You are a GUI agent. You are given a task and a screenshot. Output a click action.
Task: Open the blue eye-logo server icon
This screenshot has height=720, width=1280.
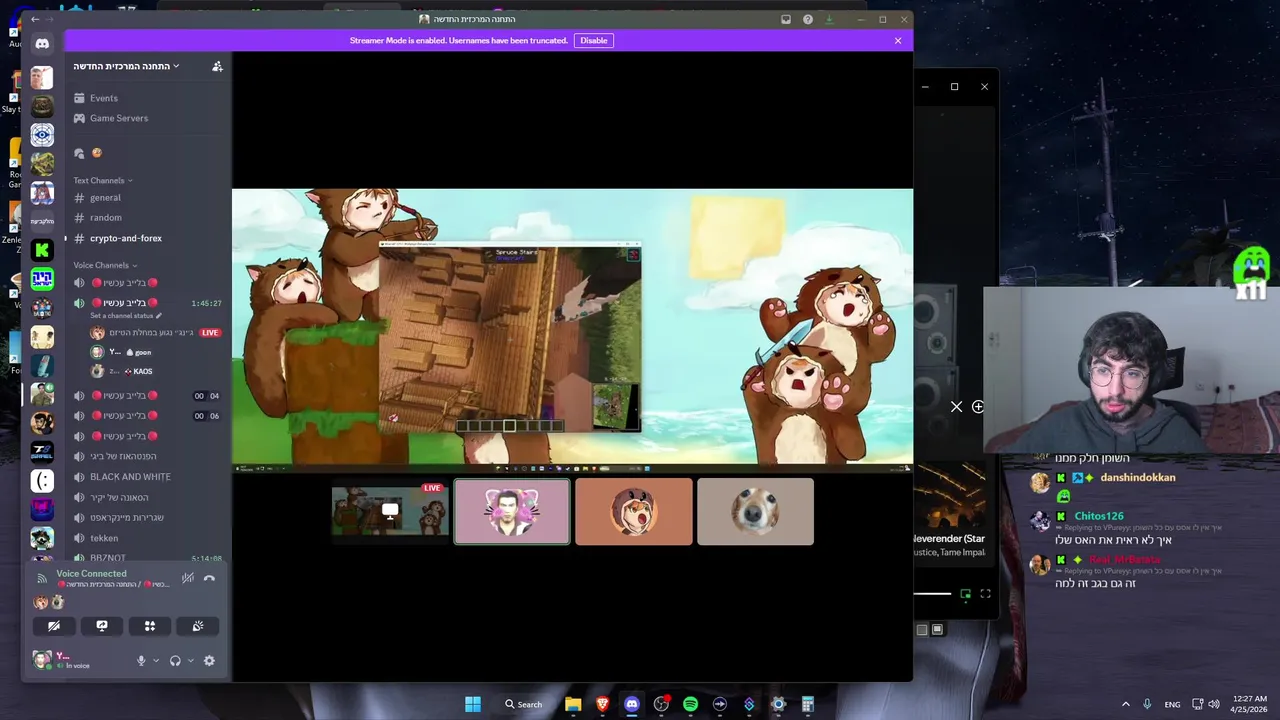42,134
